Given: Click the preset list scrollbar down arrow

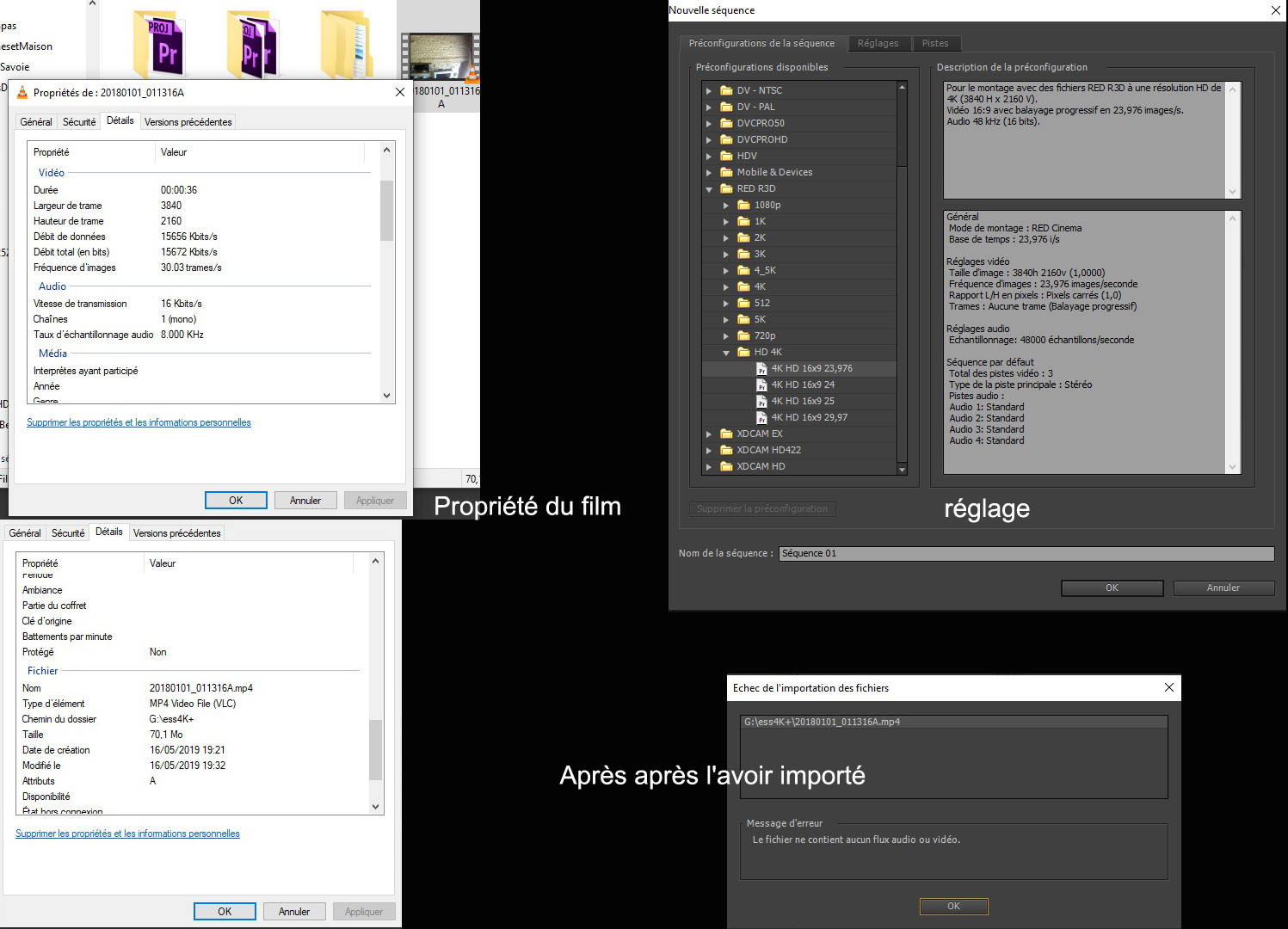Looking at the screenshot, I should pos(902,470).
